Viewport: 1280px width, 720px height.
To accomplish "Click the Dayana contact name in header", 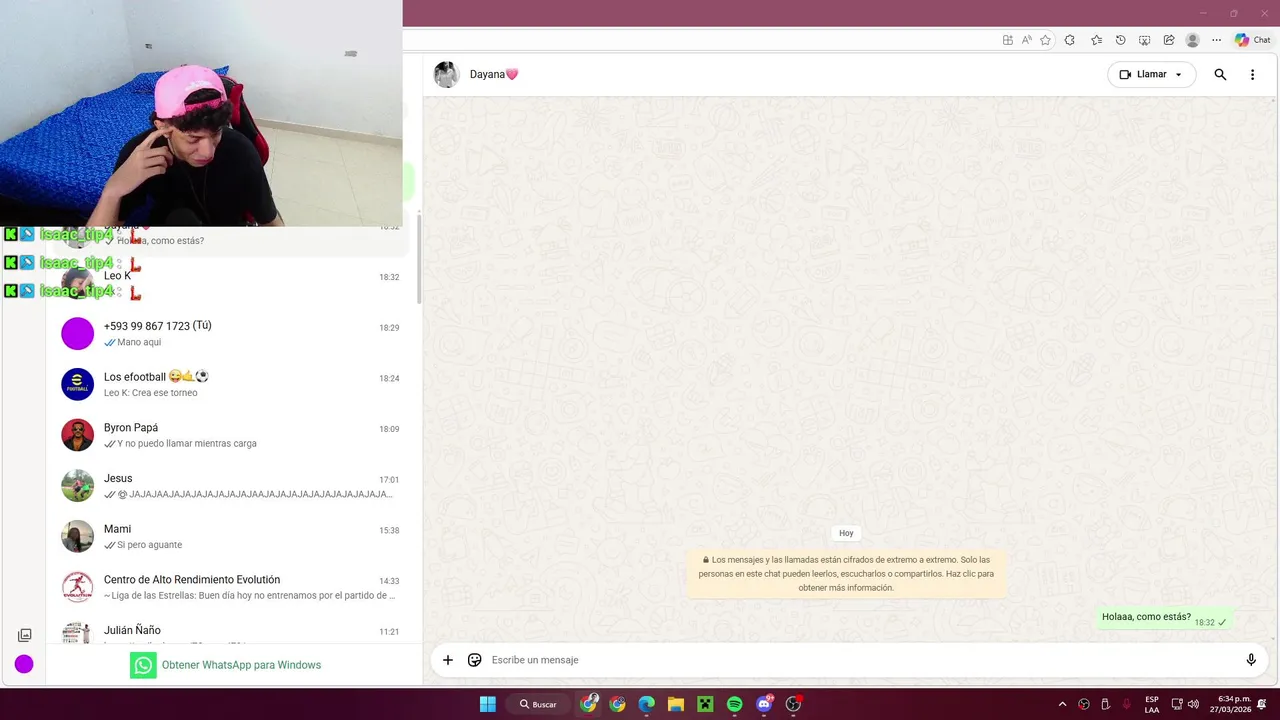I will [494, 74].
